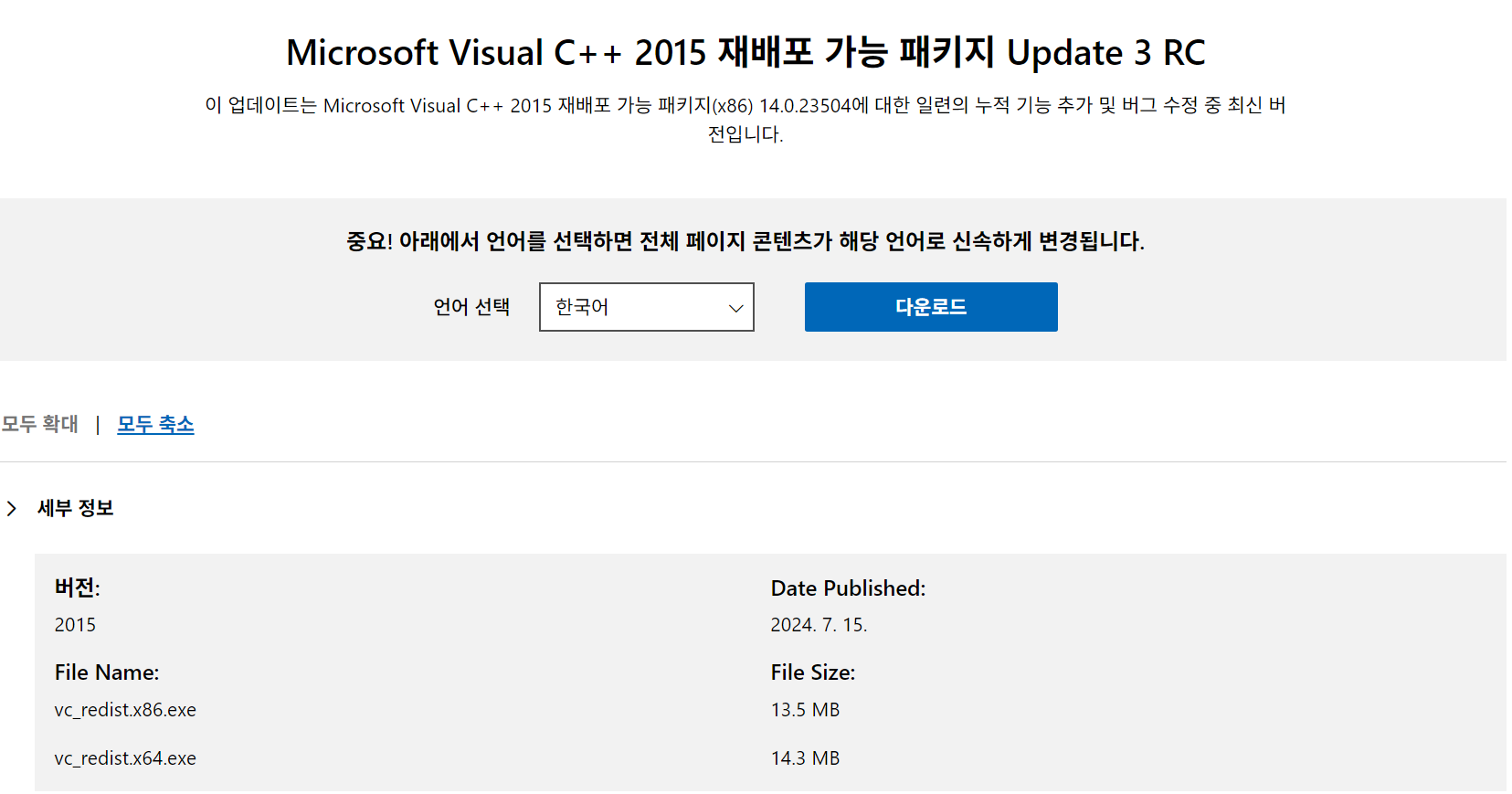Click the 모두 축소 collapse all link
Image resolution: width=1512 pixels, height=794 pixels.
tap(155, 424)
